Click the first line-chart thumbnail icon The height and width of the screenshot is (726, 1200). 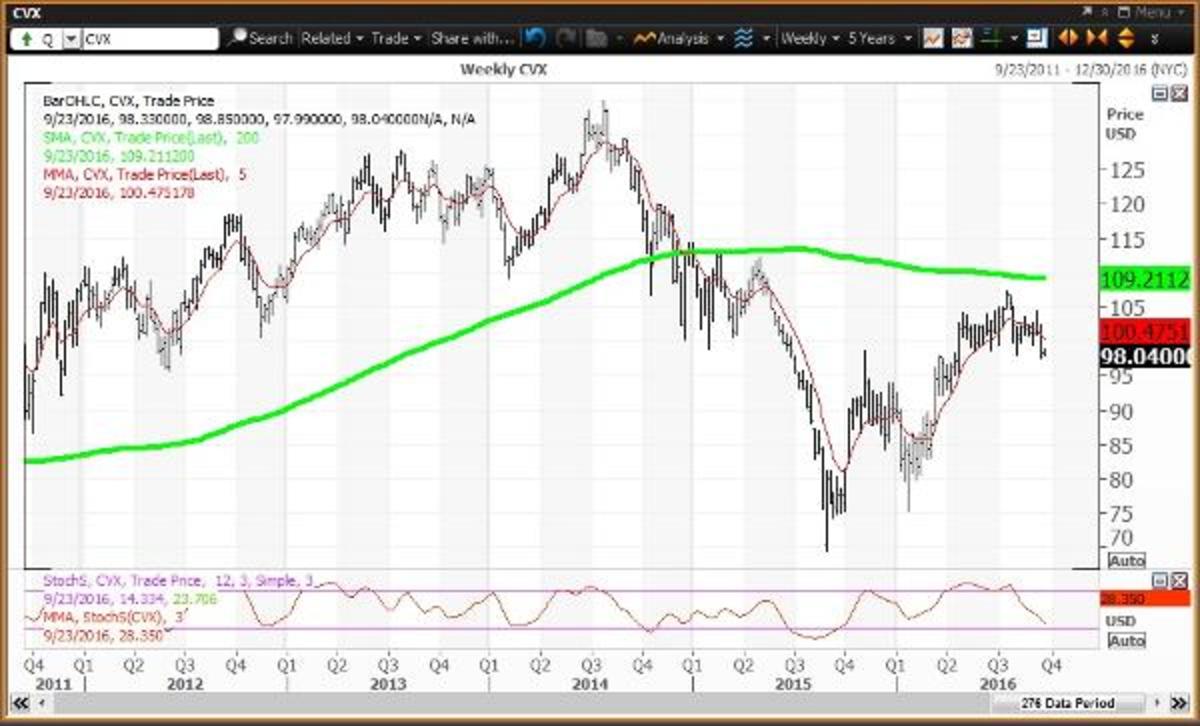pyautogui.click(x=933, y=38)
